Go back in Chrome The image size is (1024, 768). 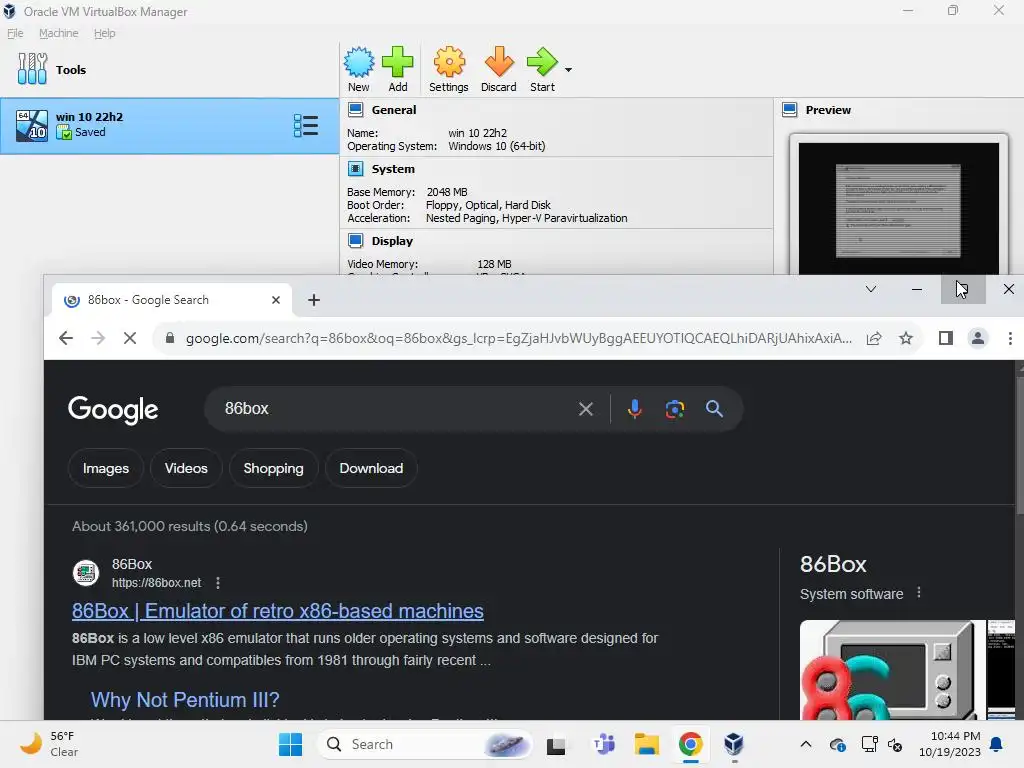[x=66, y=338]
